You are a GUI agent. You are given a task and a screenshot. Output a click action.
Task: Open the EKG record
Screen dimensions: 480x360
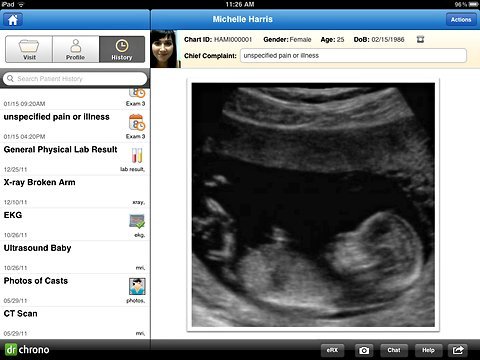point(75,225)
